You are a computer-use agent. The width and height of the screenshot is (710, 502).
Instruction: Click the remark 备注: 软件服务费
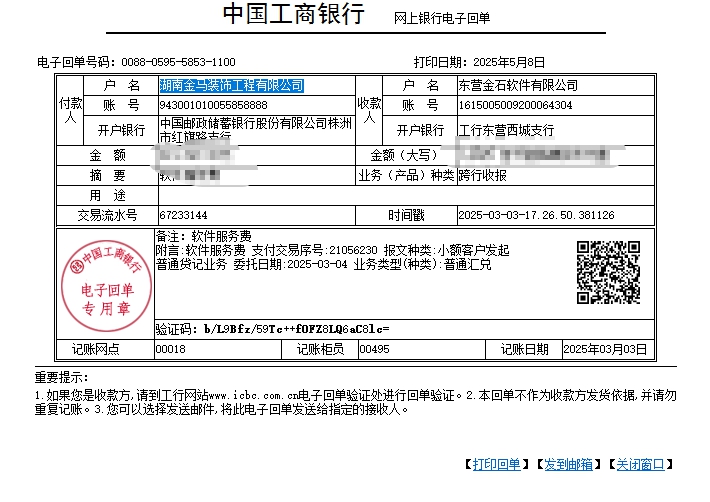pyautogui.click(x=203, y=236)
